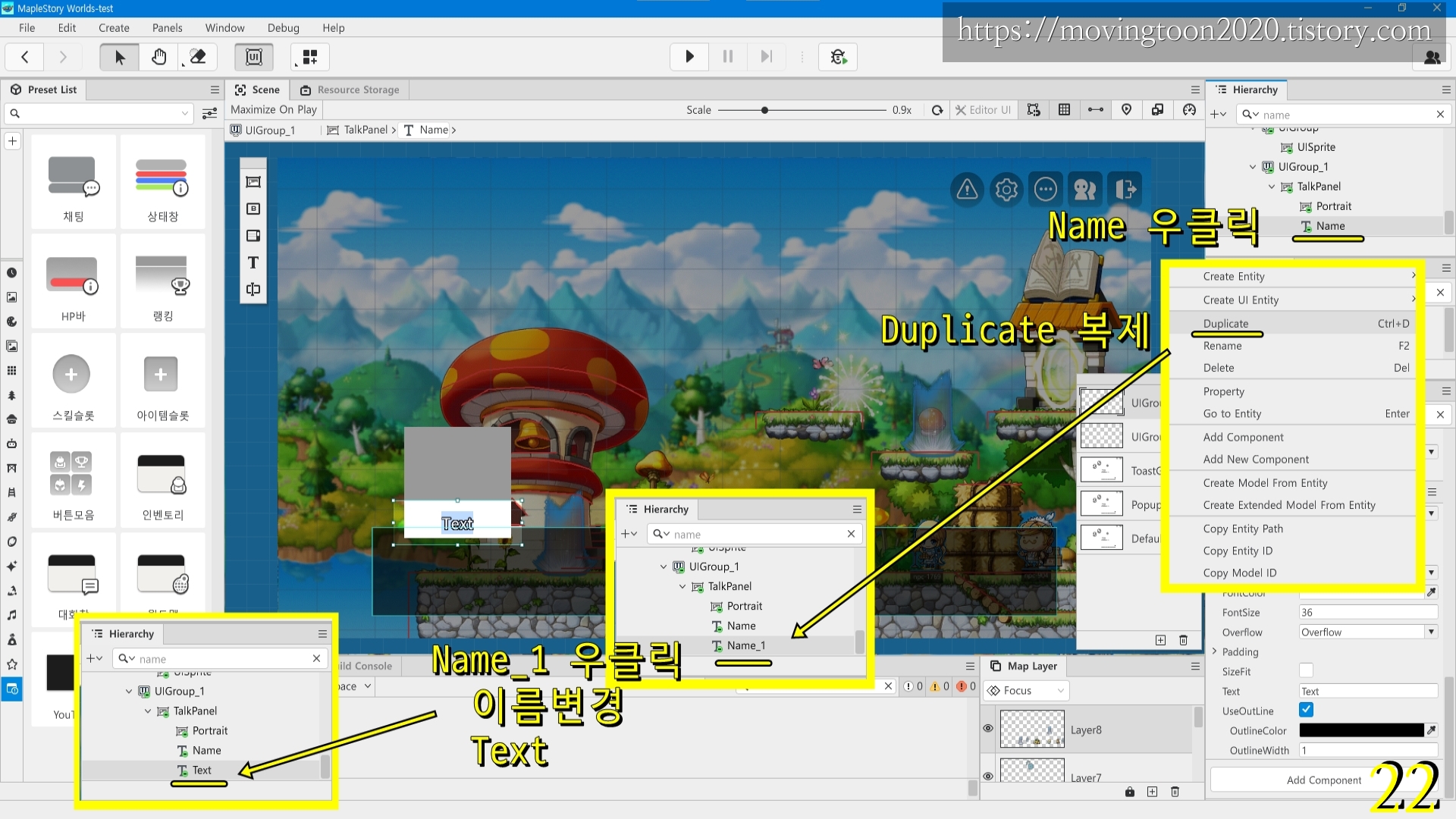Select the Text entity tool in UI toolbar
This screenshot has height=819, width=1456.
253,262
